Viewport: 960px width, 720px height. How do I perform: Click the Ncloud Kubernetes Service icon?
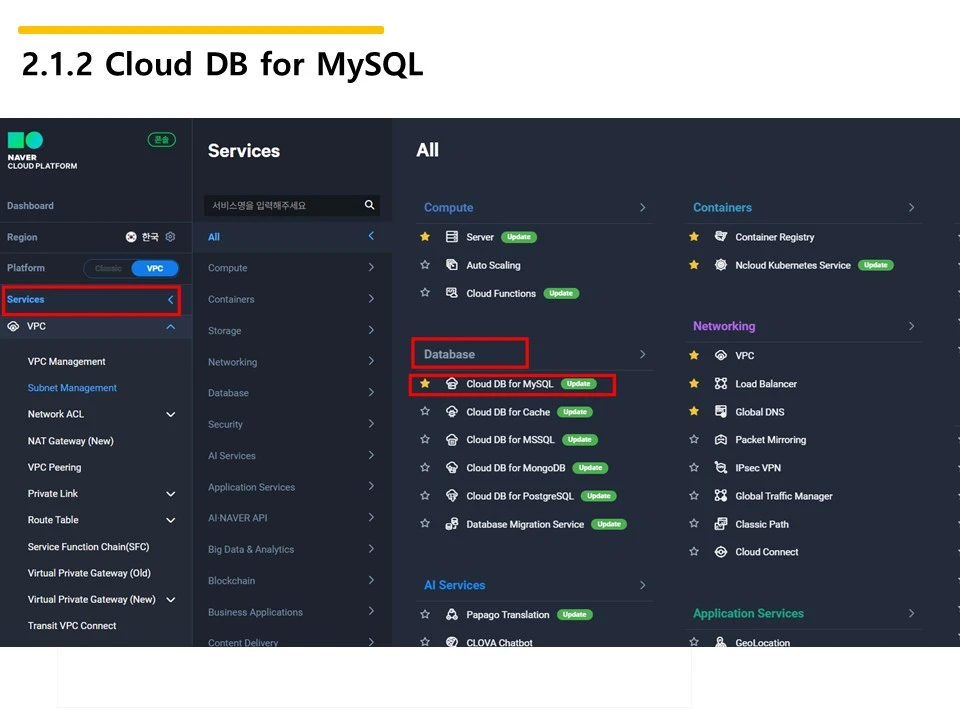pos(721,264)
